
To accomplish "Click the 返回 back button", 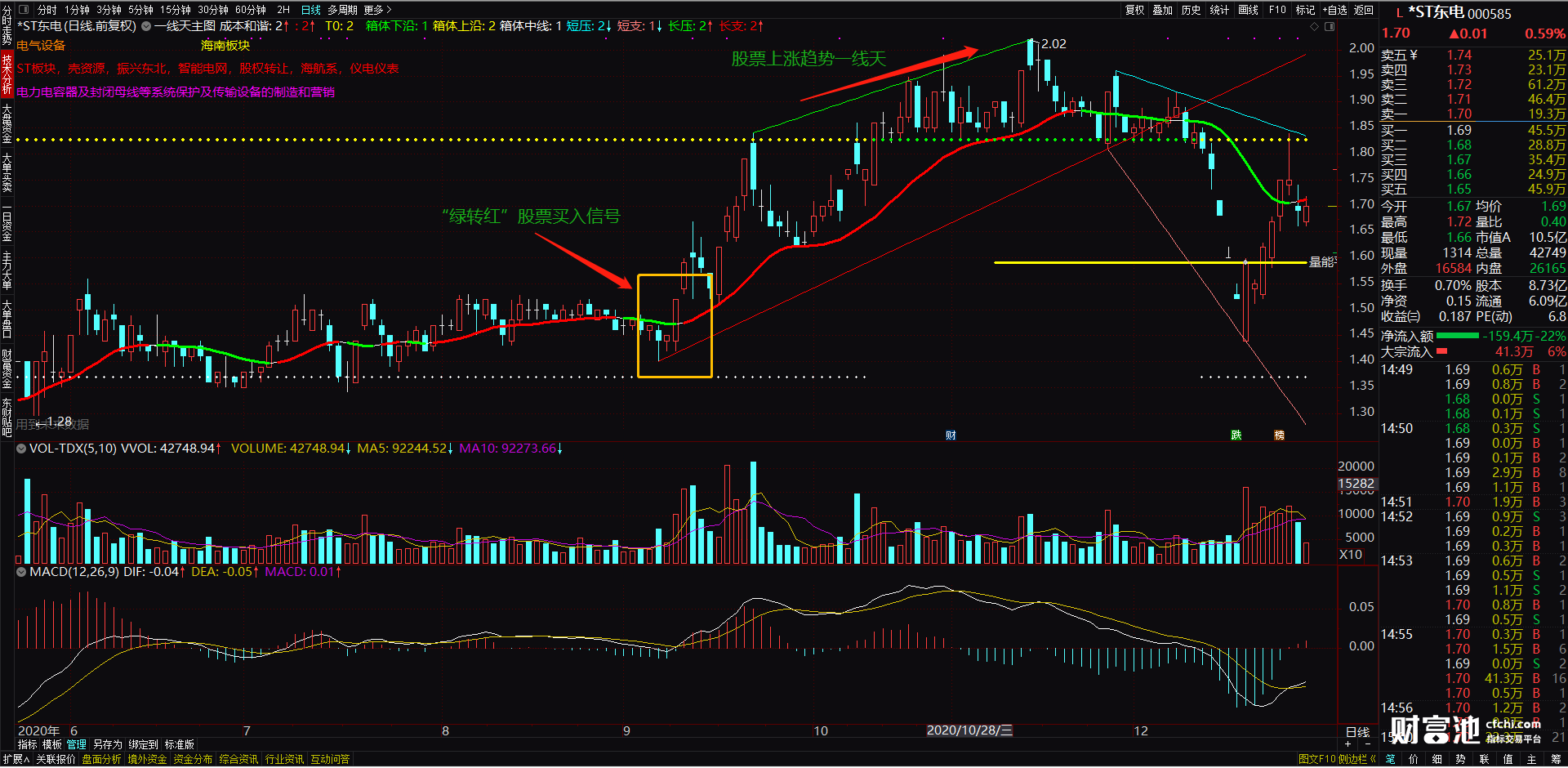I will [1364, 10].
